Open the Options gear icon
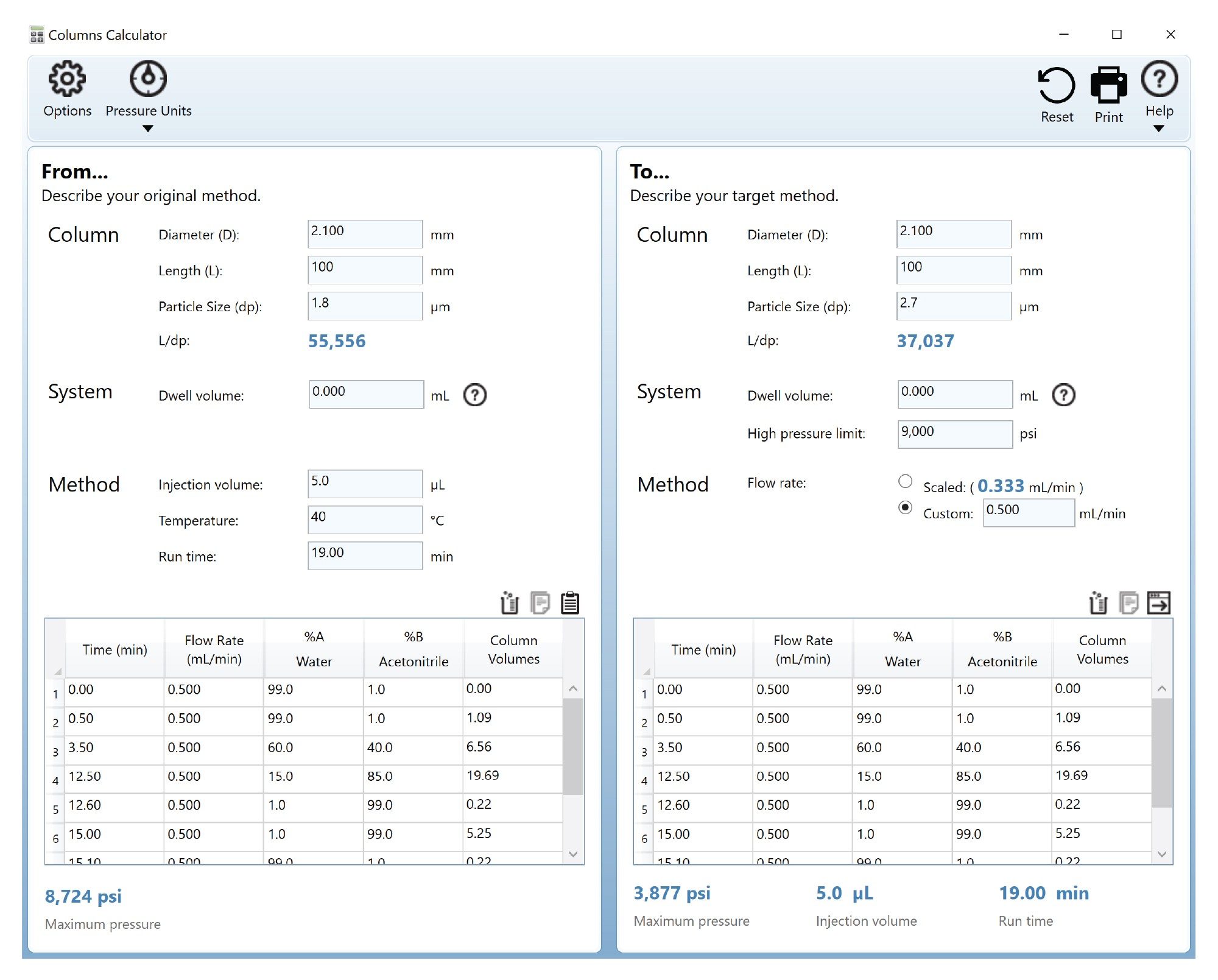This screenshot has width=1218, height=980. click(67, 79)
